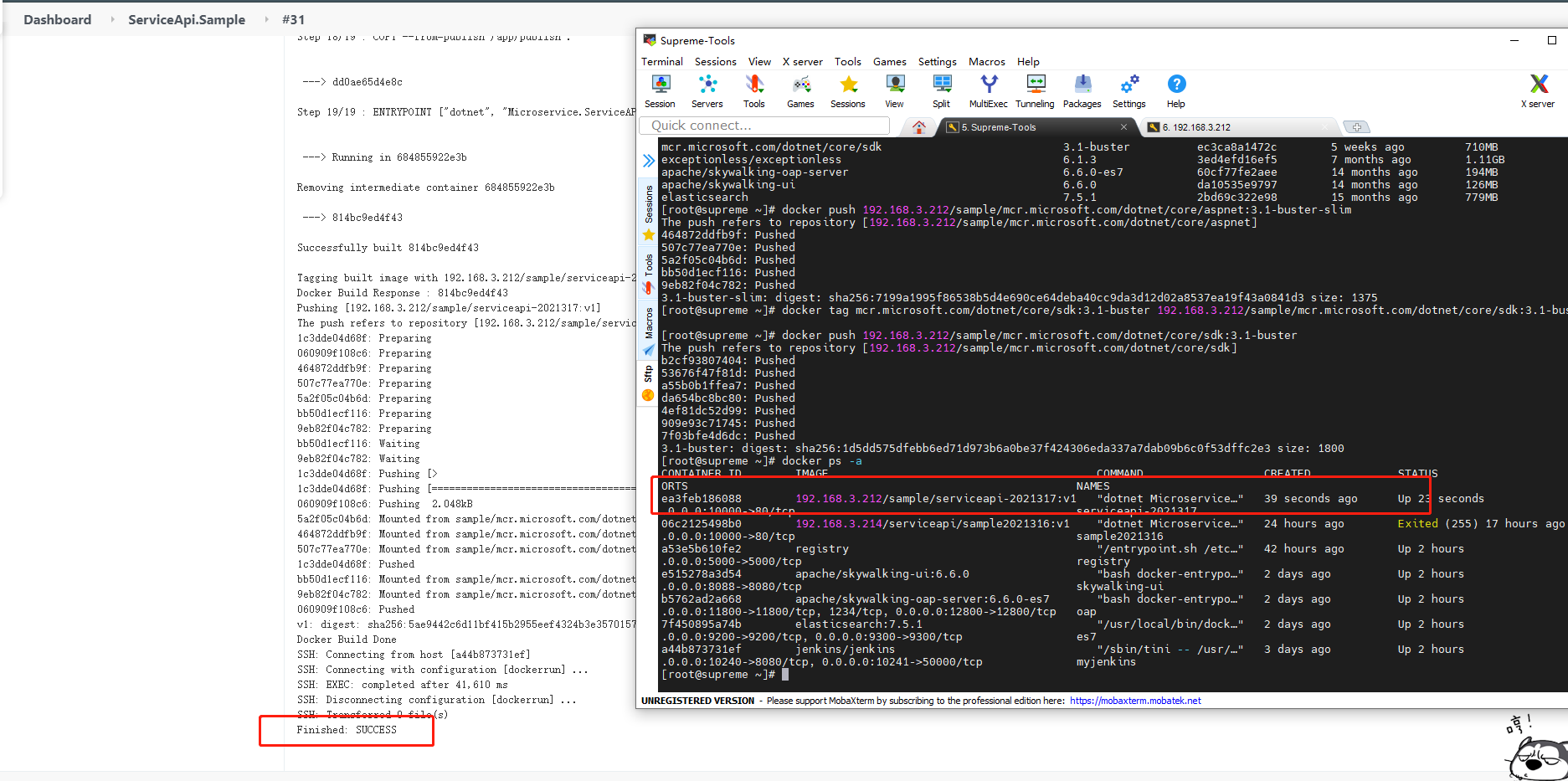The image size is (1568, 781).
Task: Click the elasticsearch:7.5.1 image in terminal
Action: click(858, 624)
